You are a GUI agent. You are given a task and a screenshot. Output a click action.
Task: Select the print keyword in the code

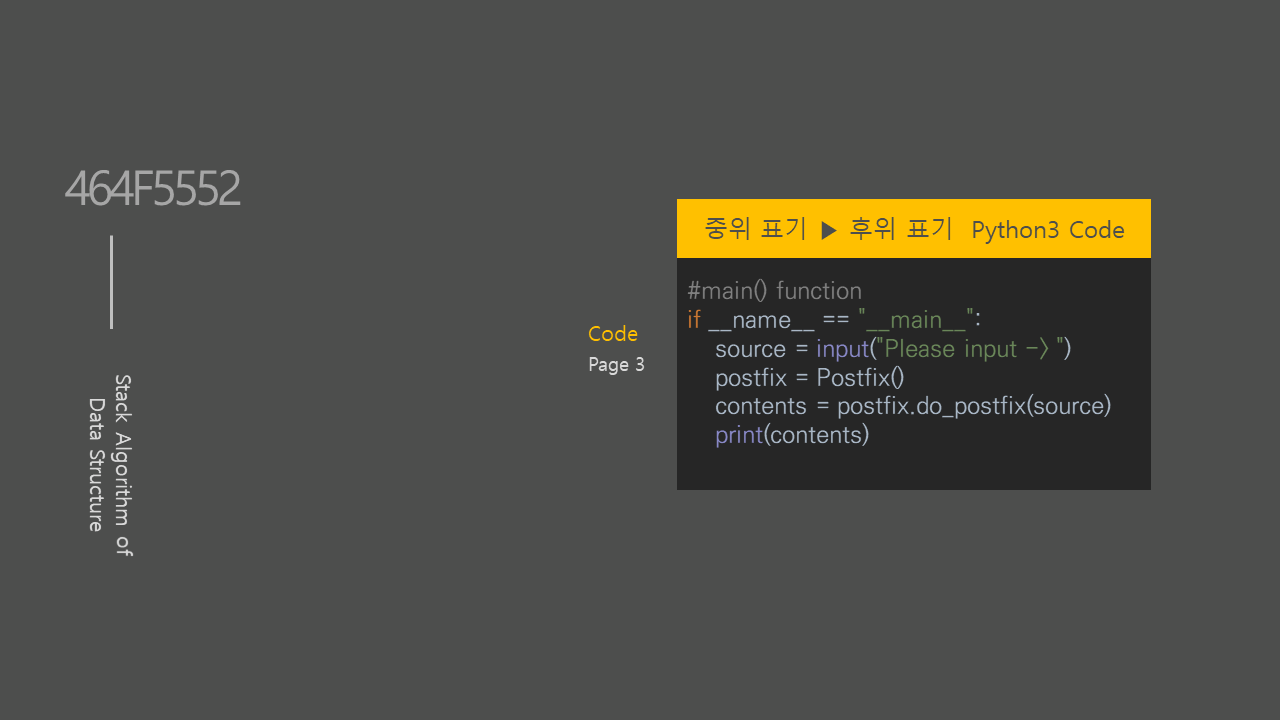tap(738, 434)
